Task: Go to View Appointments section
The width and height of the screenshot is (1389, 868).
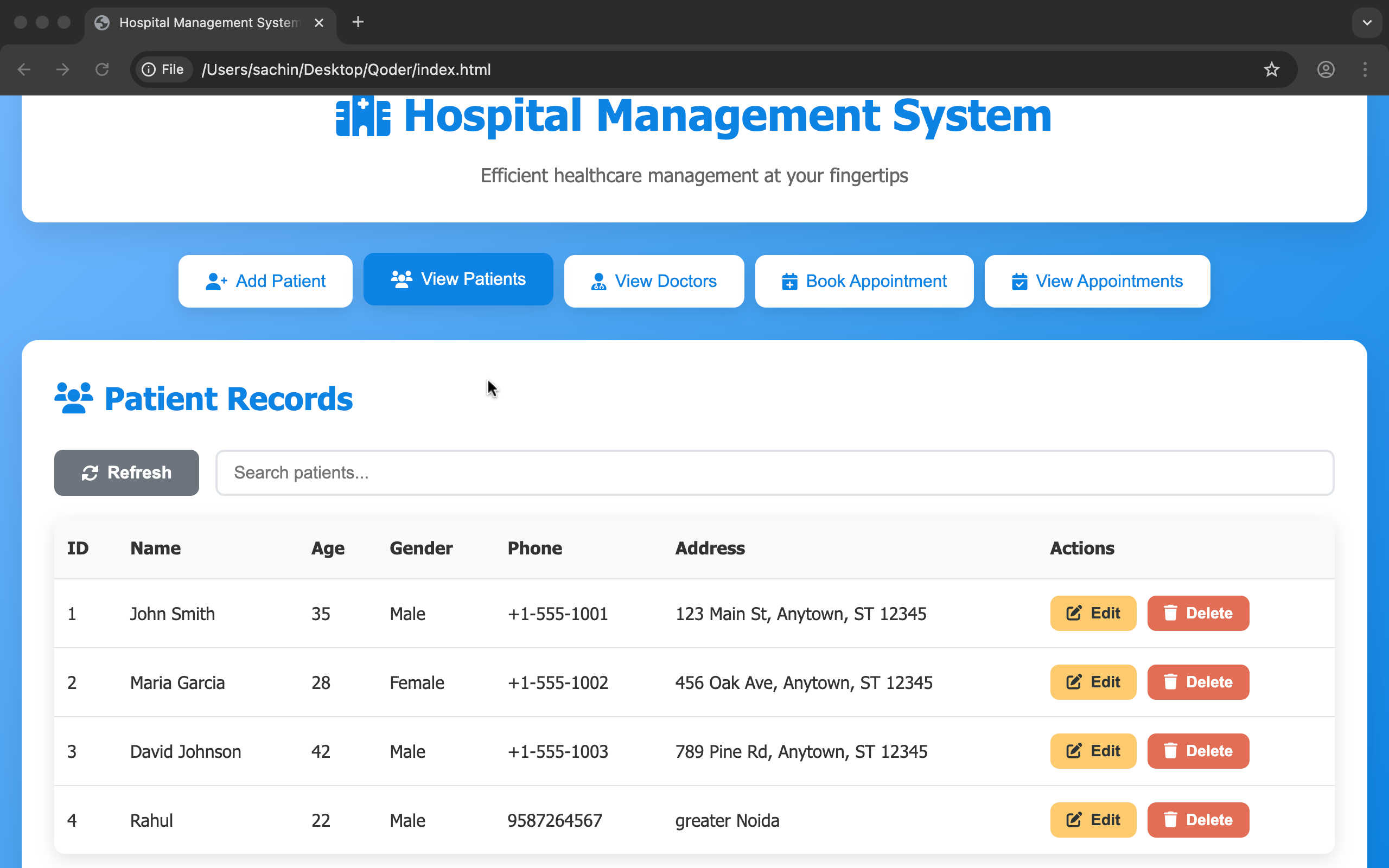Action: pyautogui.click(x=1097, y=282)
